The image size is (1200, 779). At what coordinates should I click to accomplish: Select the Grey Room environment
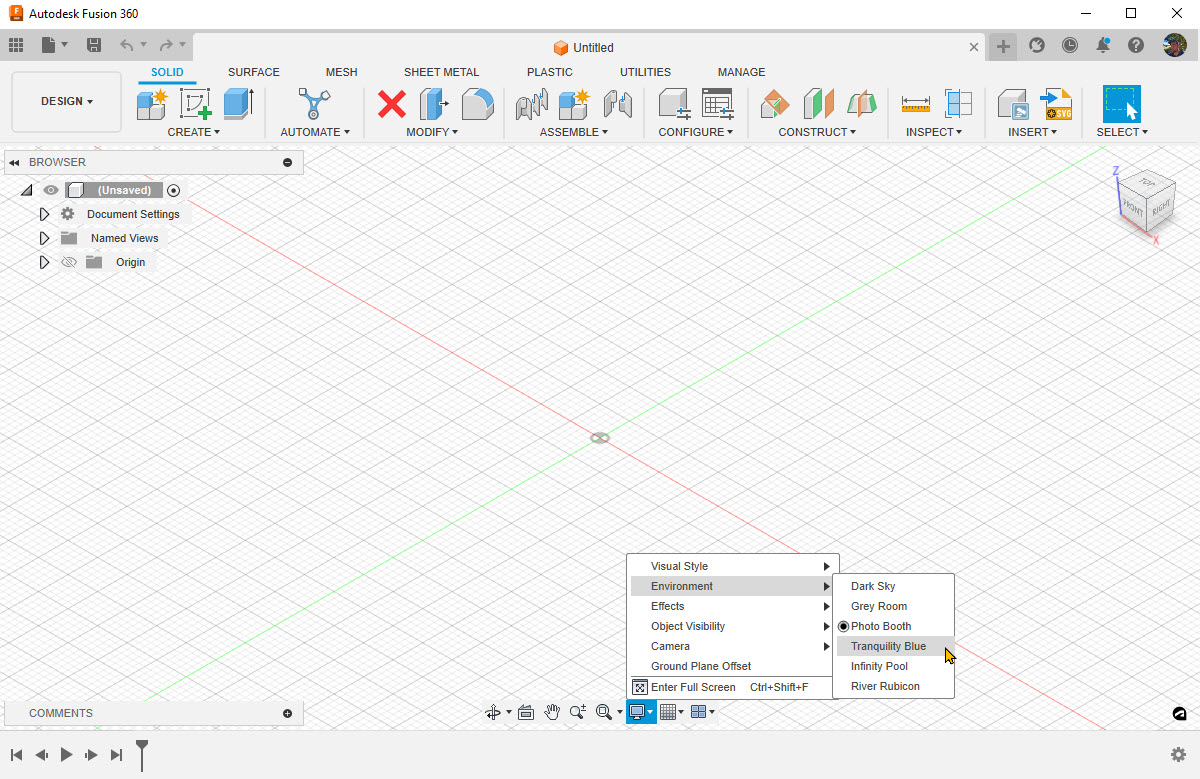pyautogui.click(x=879, y=606)
